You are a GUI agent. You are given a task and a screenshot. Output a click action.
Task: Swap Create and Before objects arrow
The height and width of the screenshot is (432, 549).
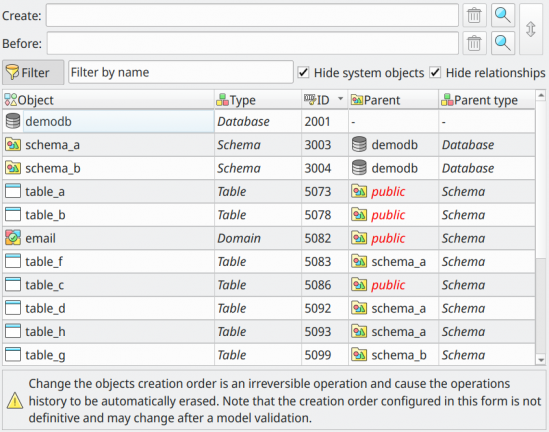tap(531, 29)
